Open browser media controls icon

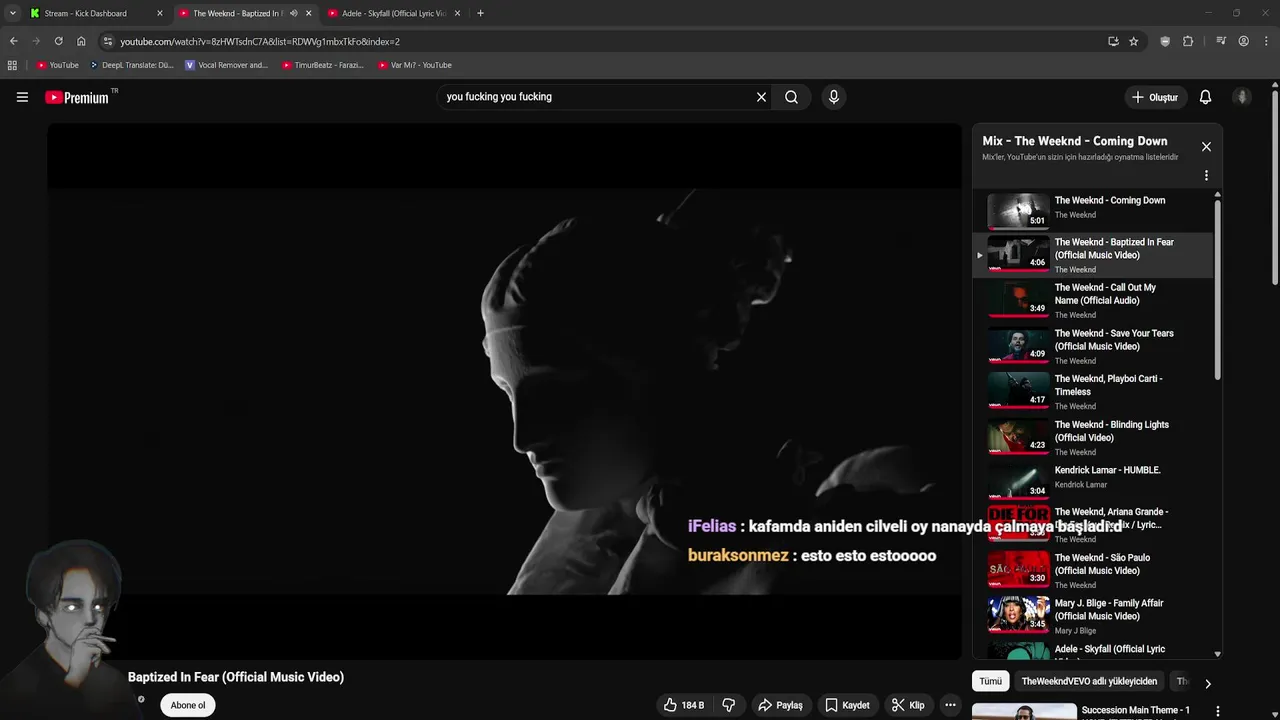tap(1221, 41)
